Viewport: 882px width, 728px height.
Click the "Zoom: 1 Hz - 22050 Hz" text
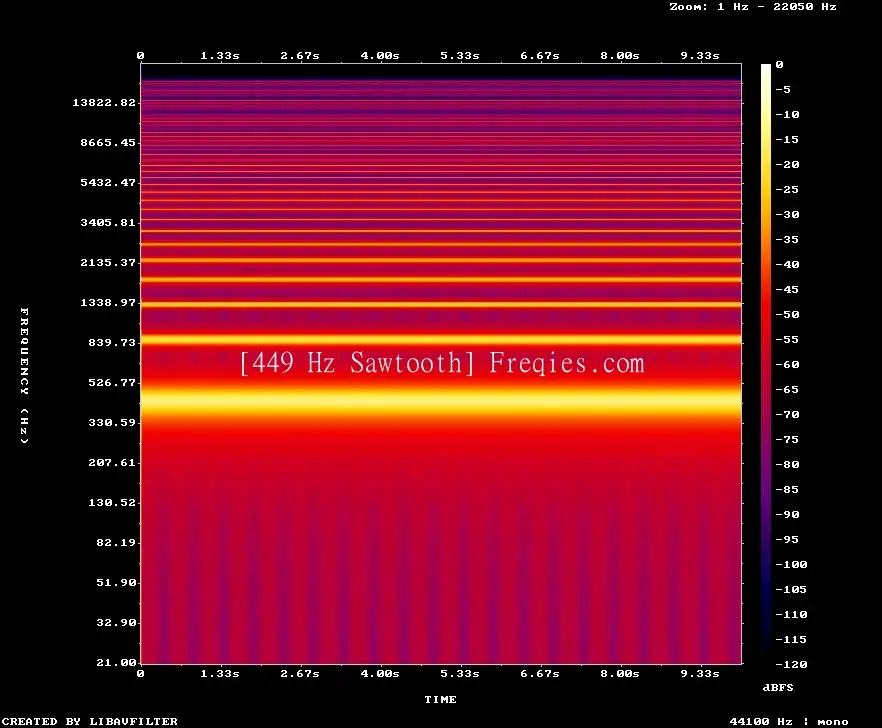pos(753,7)
